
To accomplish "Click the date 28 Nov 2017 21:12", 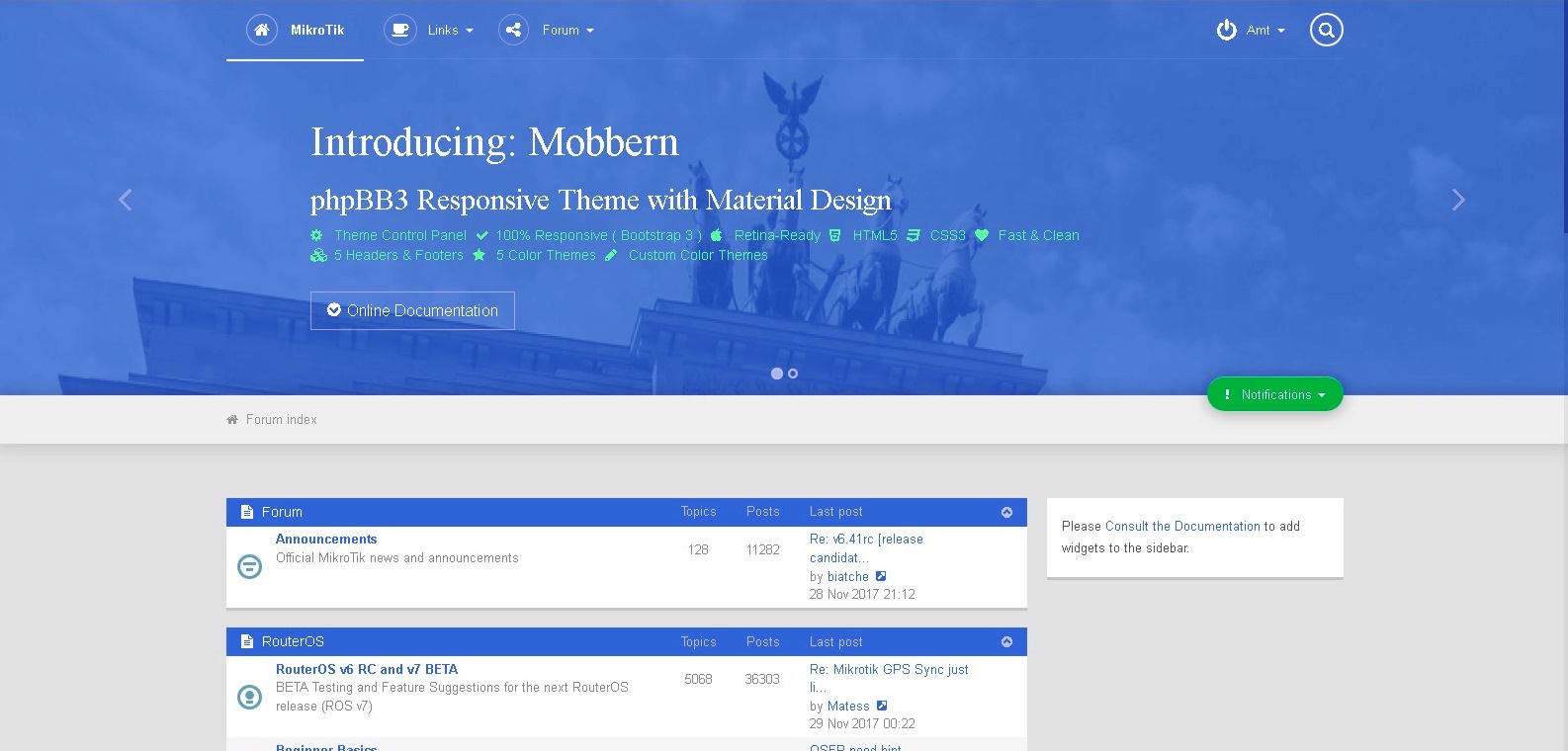I will (x=862, y=594).
